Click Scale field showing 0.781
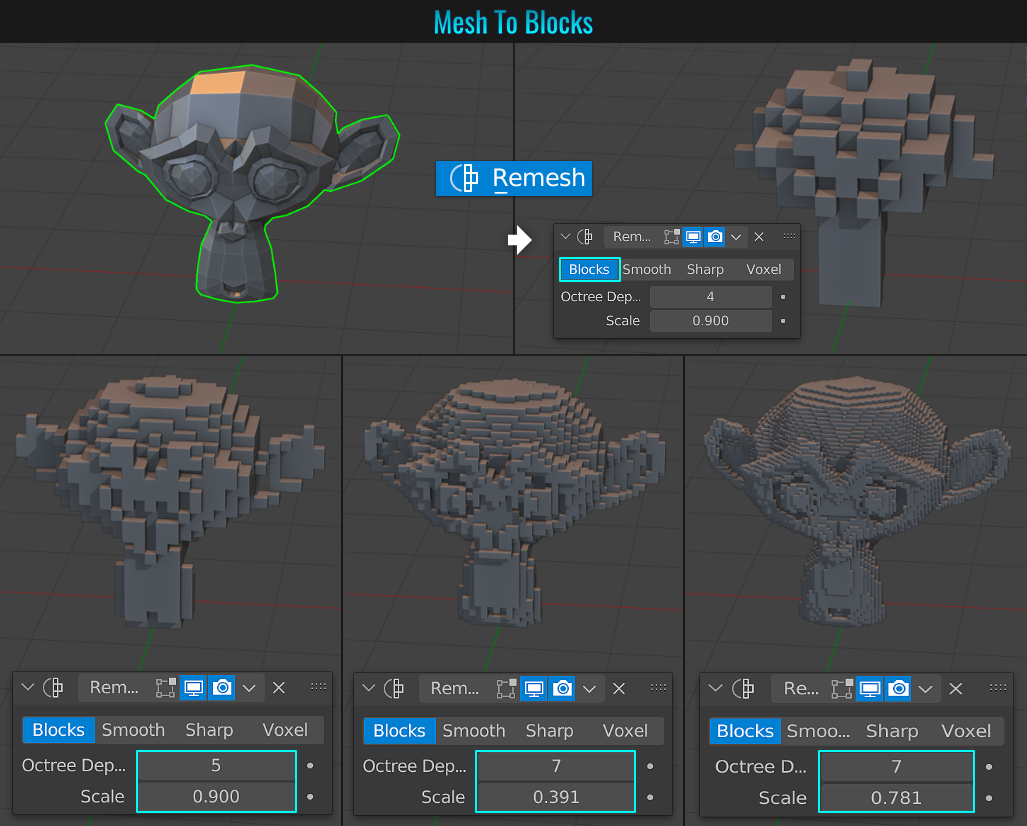Screen dimensions: 1027x826 pyautogui.click(x=896, y=798)
